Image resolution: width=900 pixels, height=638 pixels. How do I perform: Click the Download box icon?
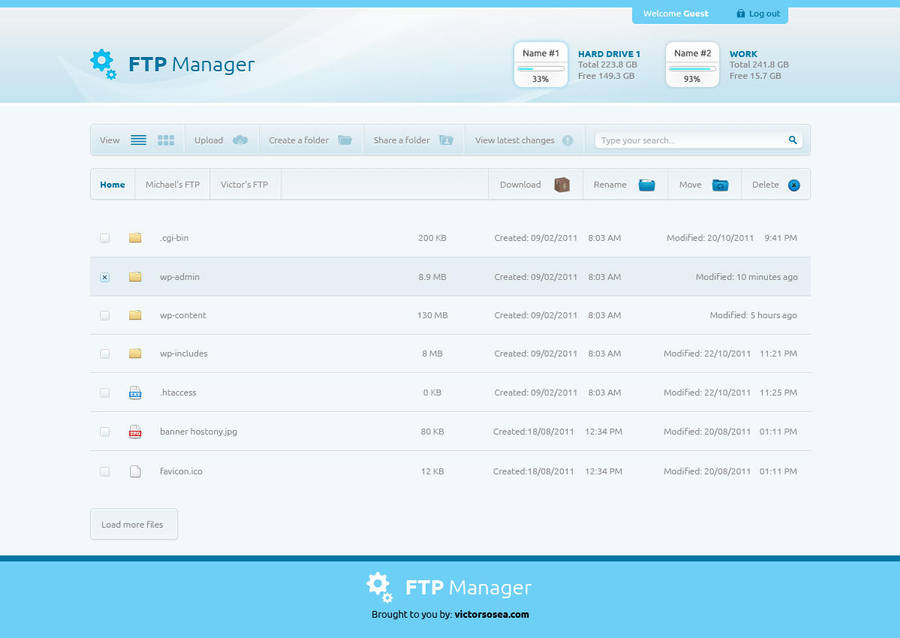click(562, 185)
